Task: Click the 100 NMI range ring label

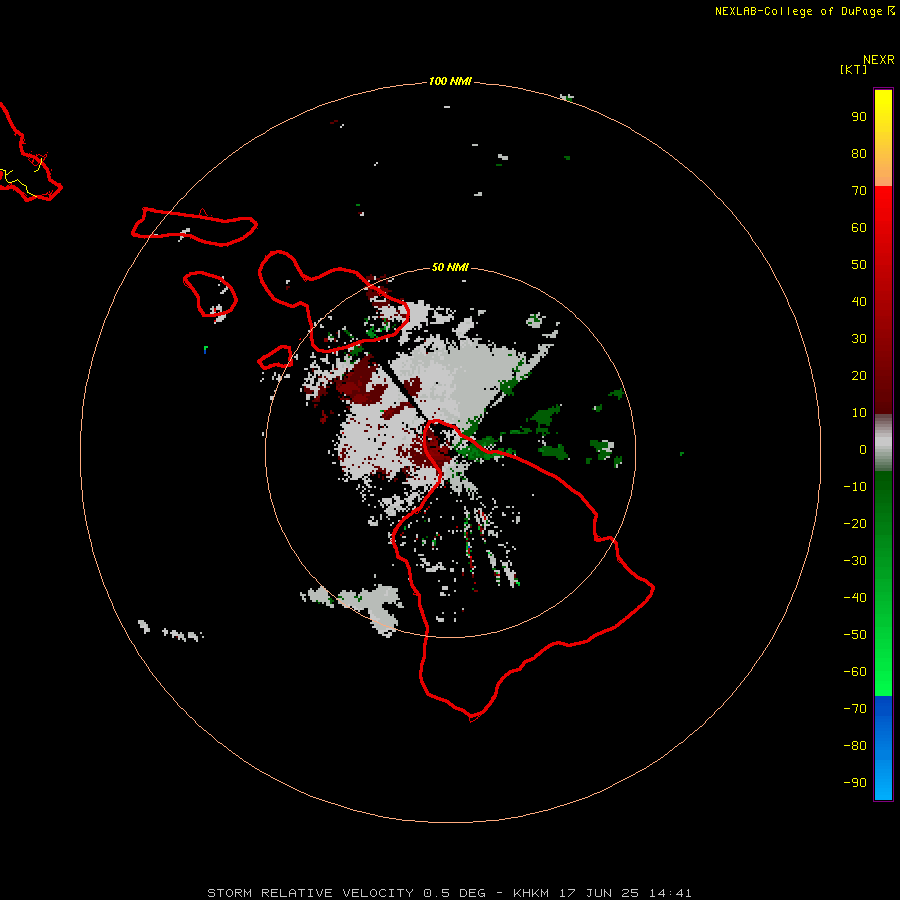Action: tap(450, 81)
